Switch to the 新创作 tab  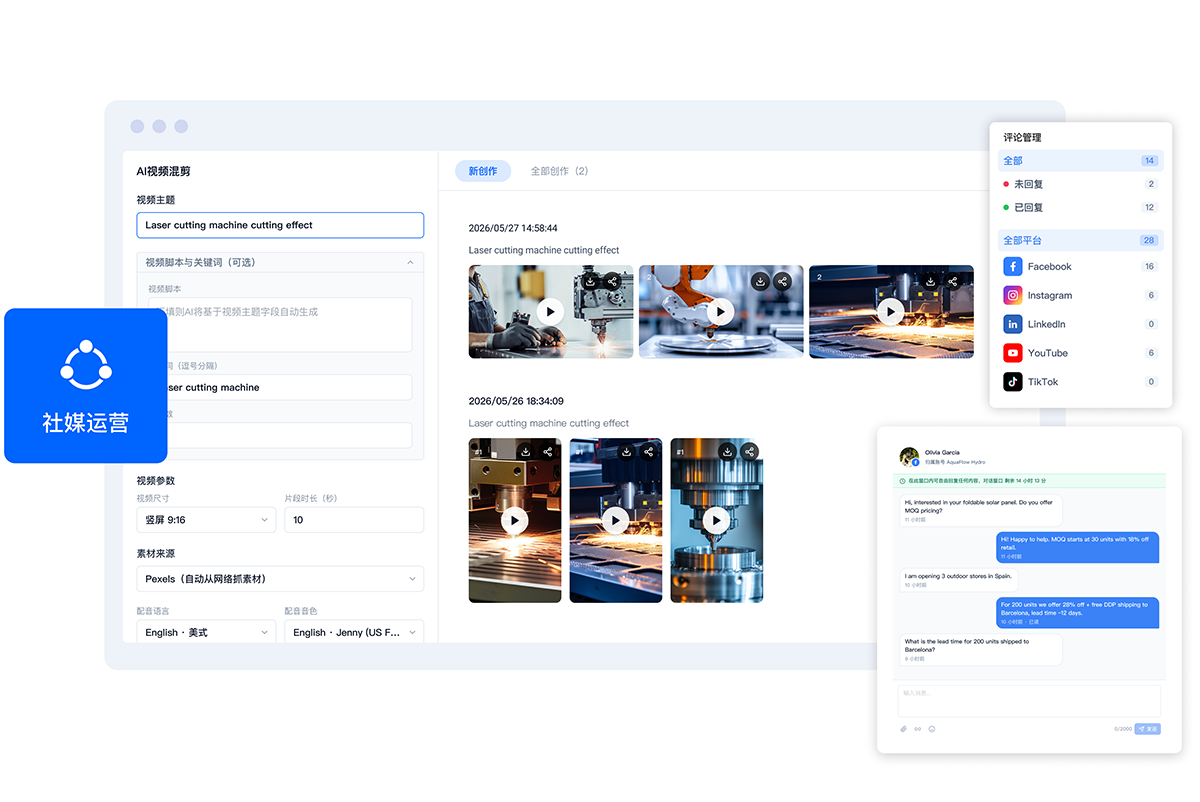point(483,171)
